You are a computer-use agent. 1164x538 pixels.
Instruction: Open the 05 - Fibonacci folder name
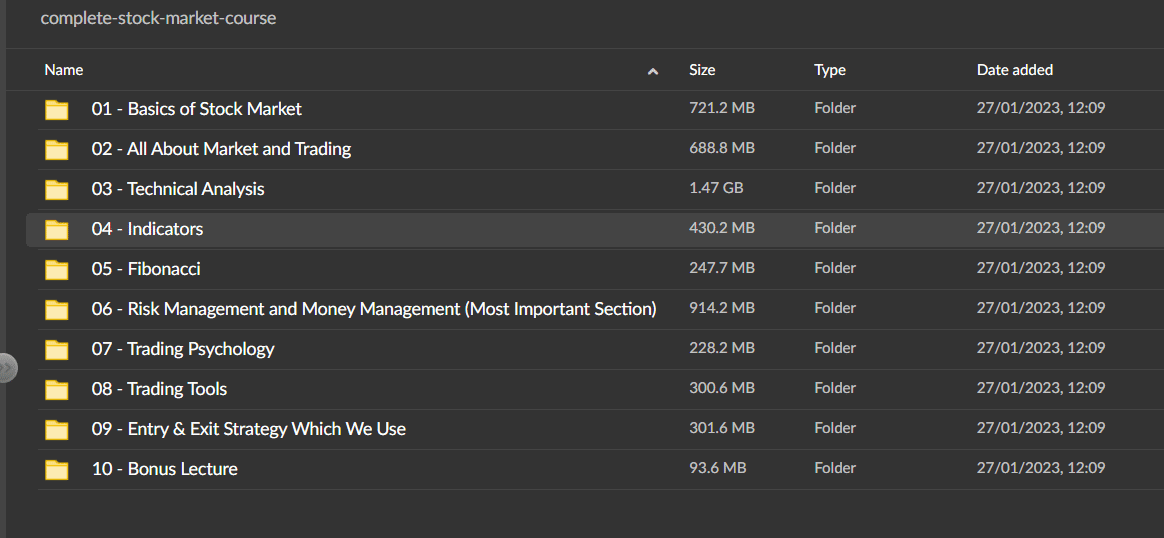pyautogui.click(x=146, y=269)
